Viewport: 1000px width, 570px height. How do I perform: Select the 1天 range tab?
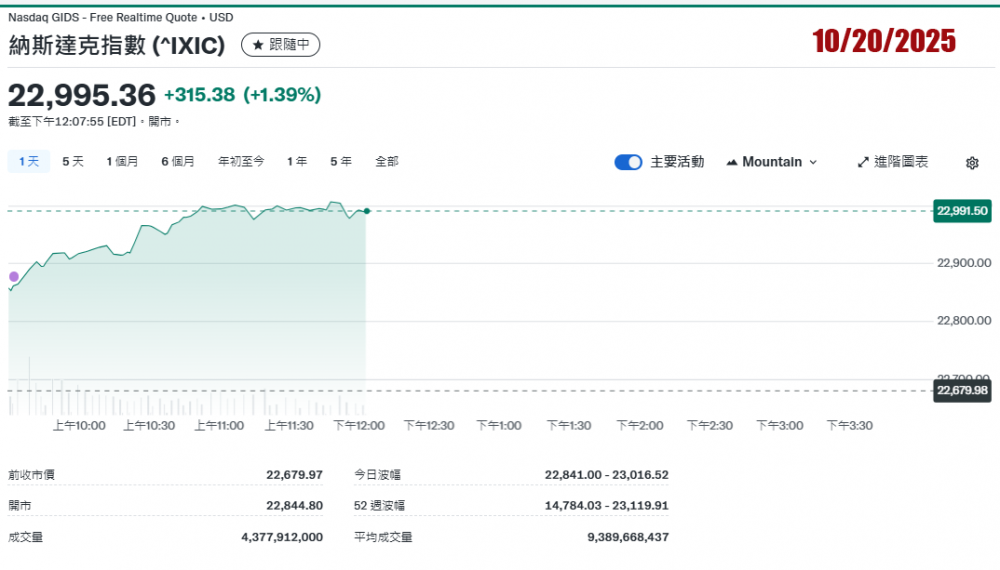pyautogui.click(x=28, y=161)
